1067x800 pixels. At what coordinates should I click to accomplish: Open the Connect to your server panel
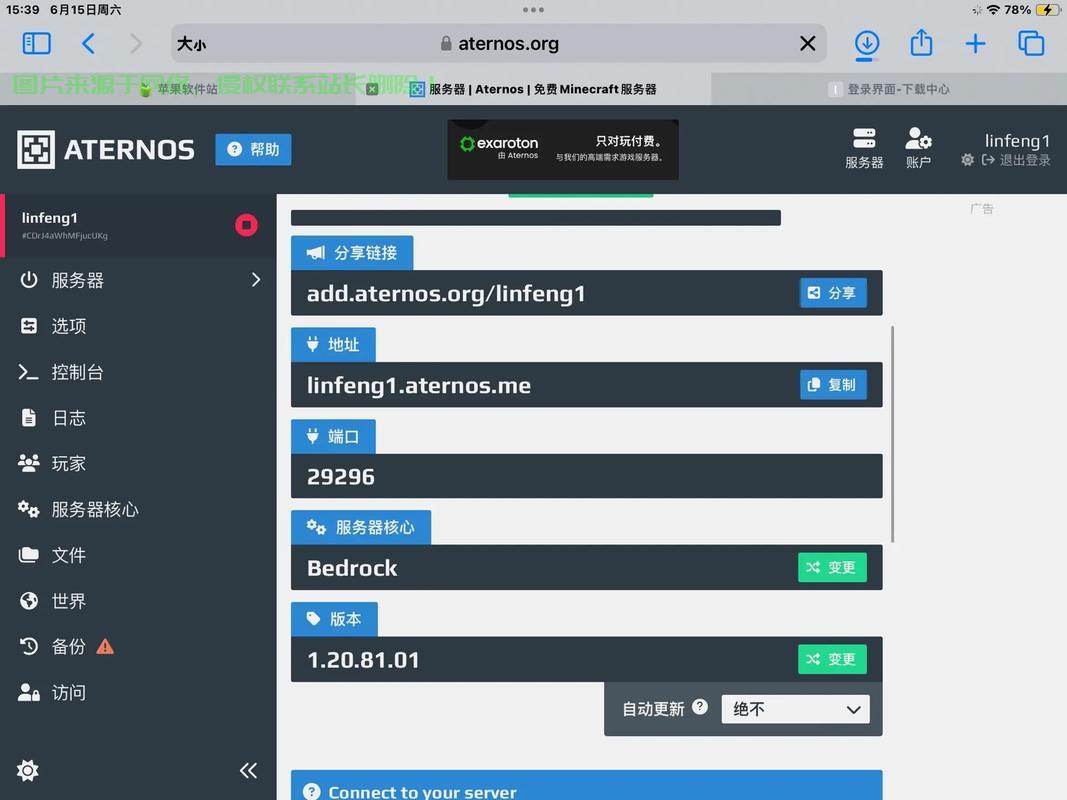(x=587, y=786)
